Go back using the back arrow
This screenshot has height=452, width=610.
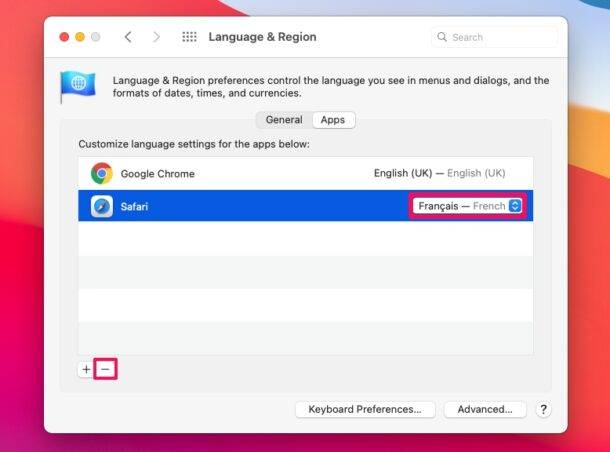128,37
